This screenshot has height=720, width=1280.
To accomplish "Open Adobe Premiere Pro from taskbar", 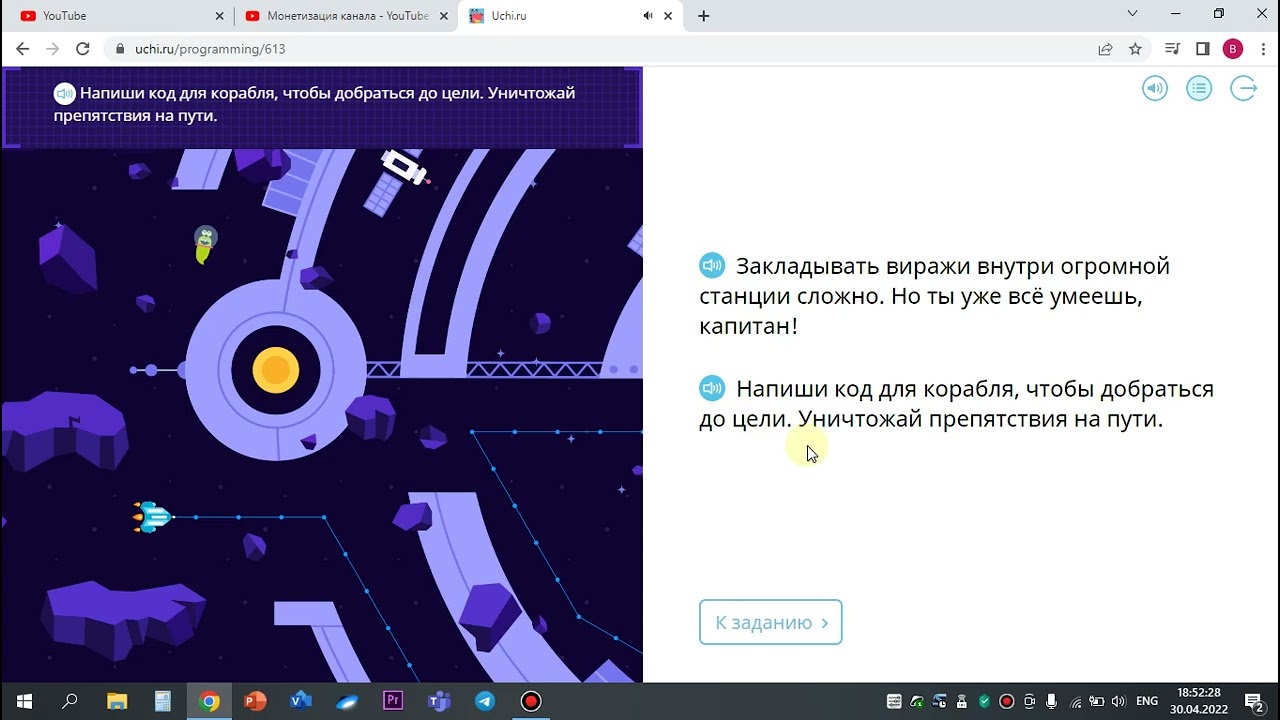I will click(393, 701).
